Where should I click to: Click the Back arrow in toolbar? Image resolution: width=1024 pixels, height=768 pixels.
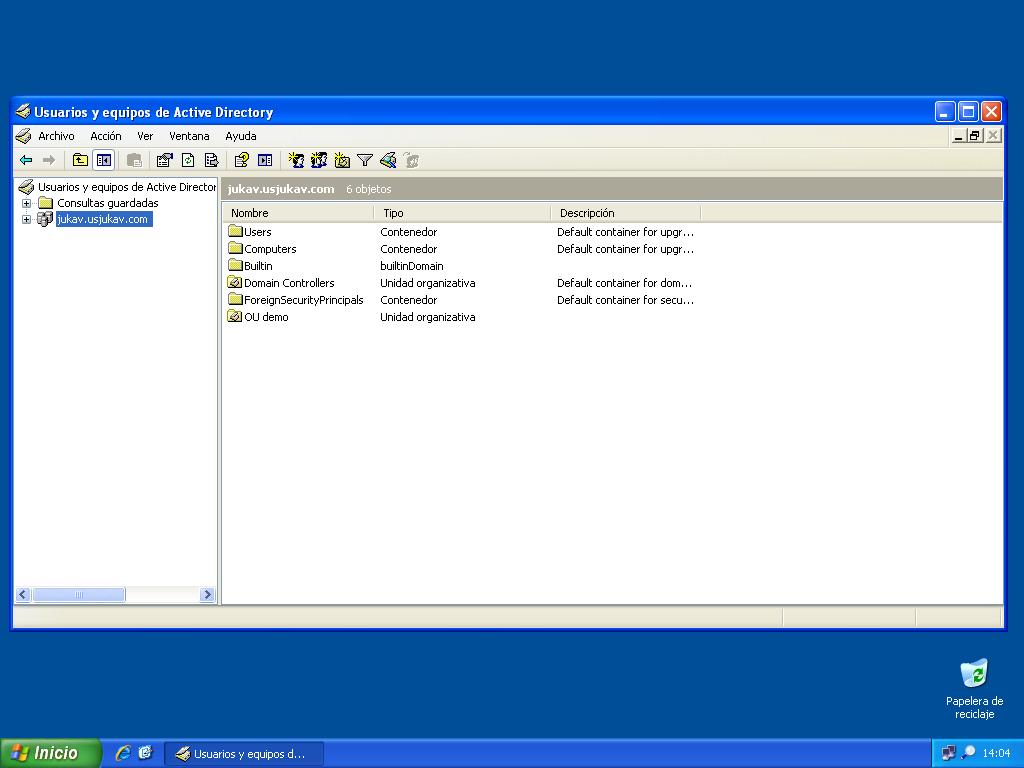[26, 160]
